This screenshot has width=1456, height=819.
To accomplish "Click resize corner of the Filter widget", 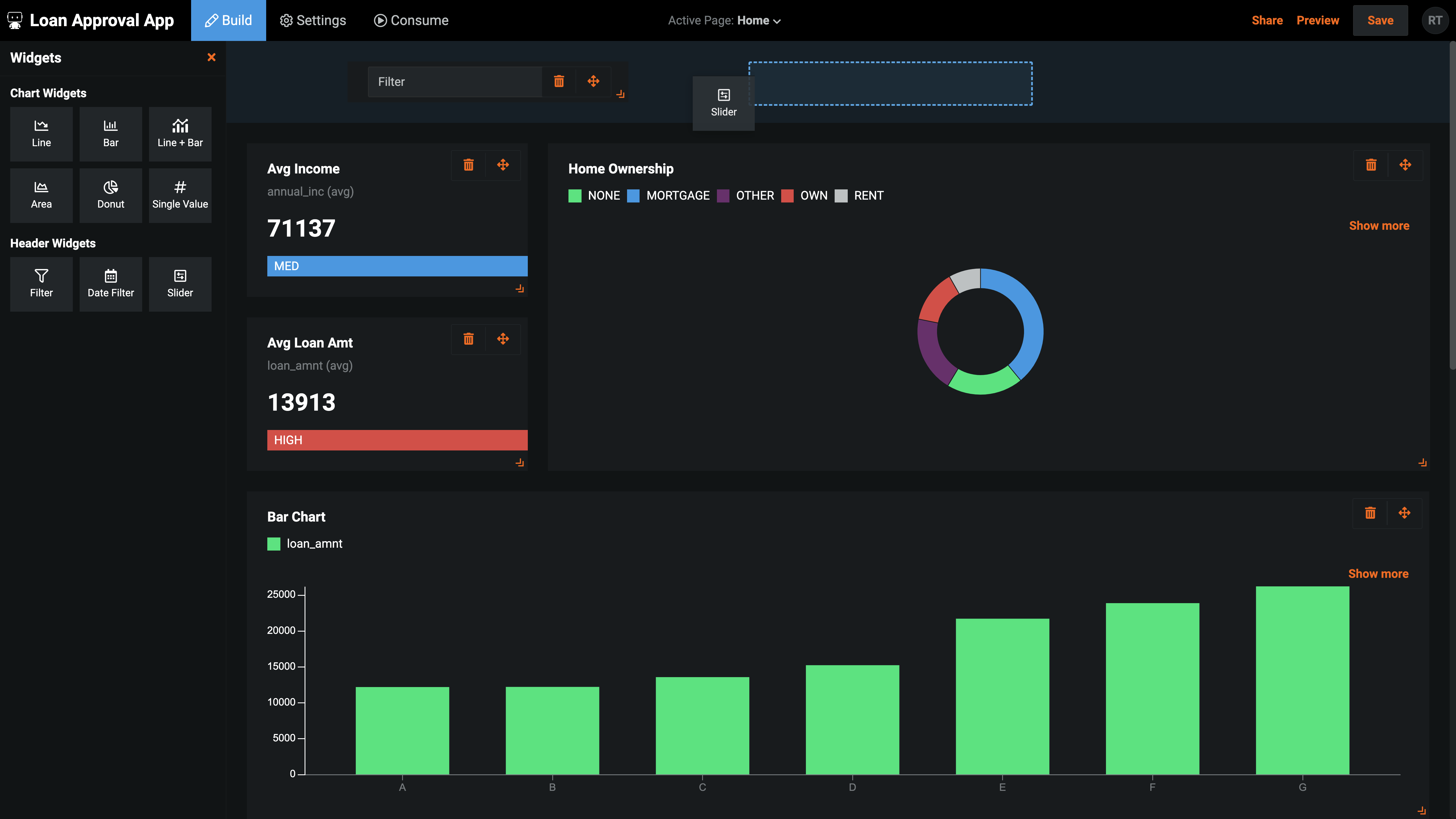I will click(x=621, y=94).
